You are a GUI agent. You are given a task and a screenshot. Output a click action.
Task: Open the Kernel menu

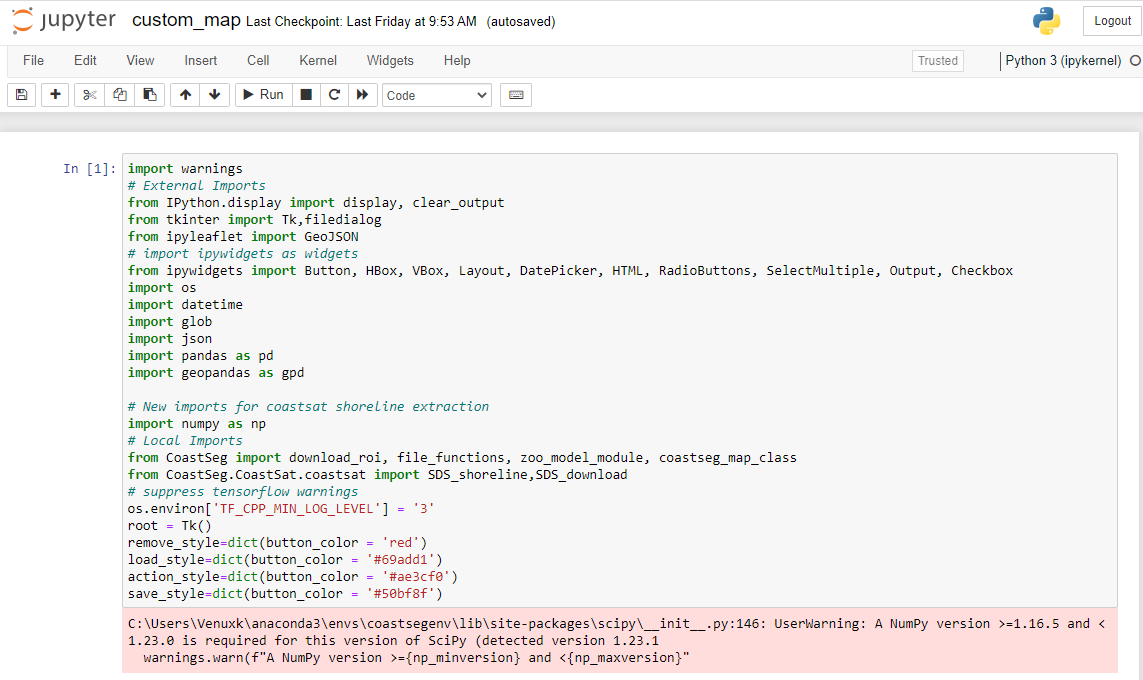[x=317, y=60]
